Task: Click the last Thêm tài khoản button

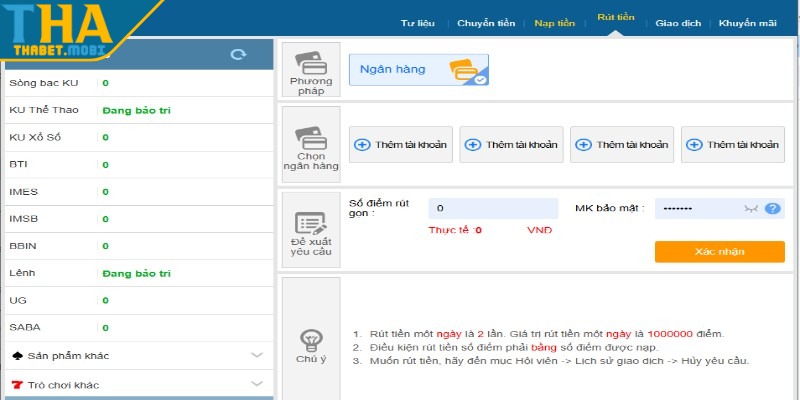Action: click(733, 145)
